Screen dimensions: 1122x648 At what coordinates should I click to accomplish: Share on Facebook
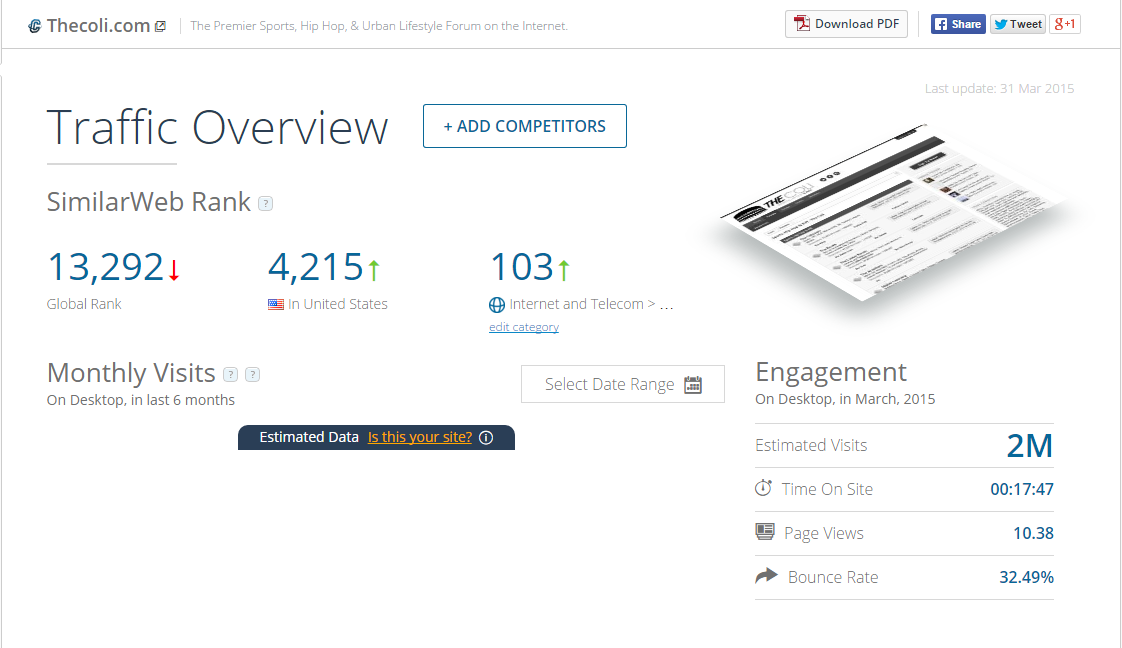[x=957, y=24]
